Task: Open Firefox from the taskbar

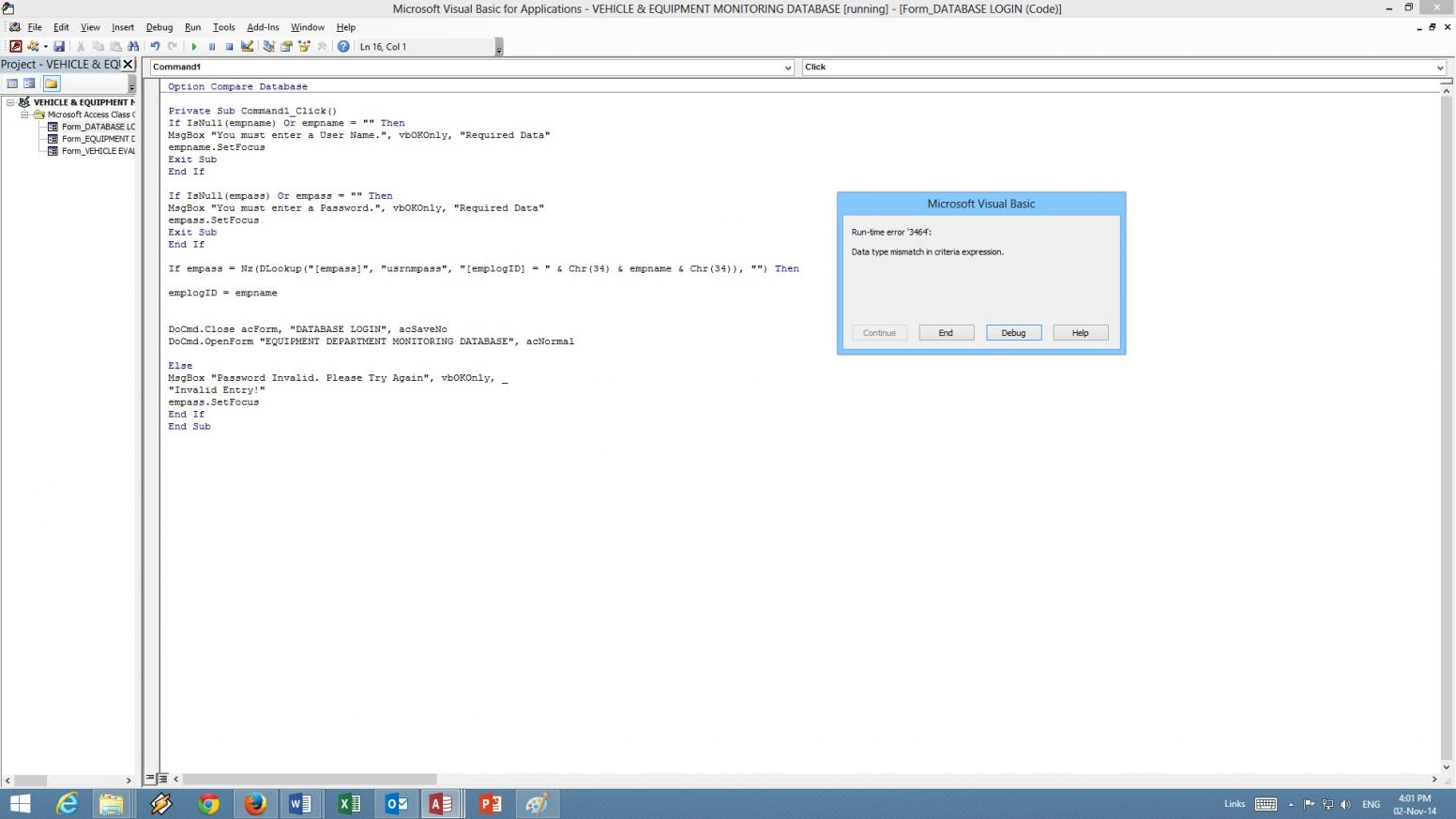Action: click(x=254, y=804)
